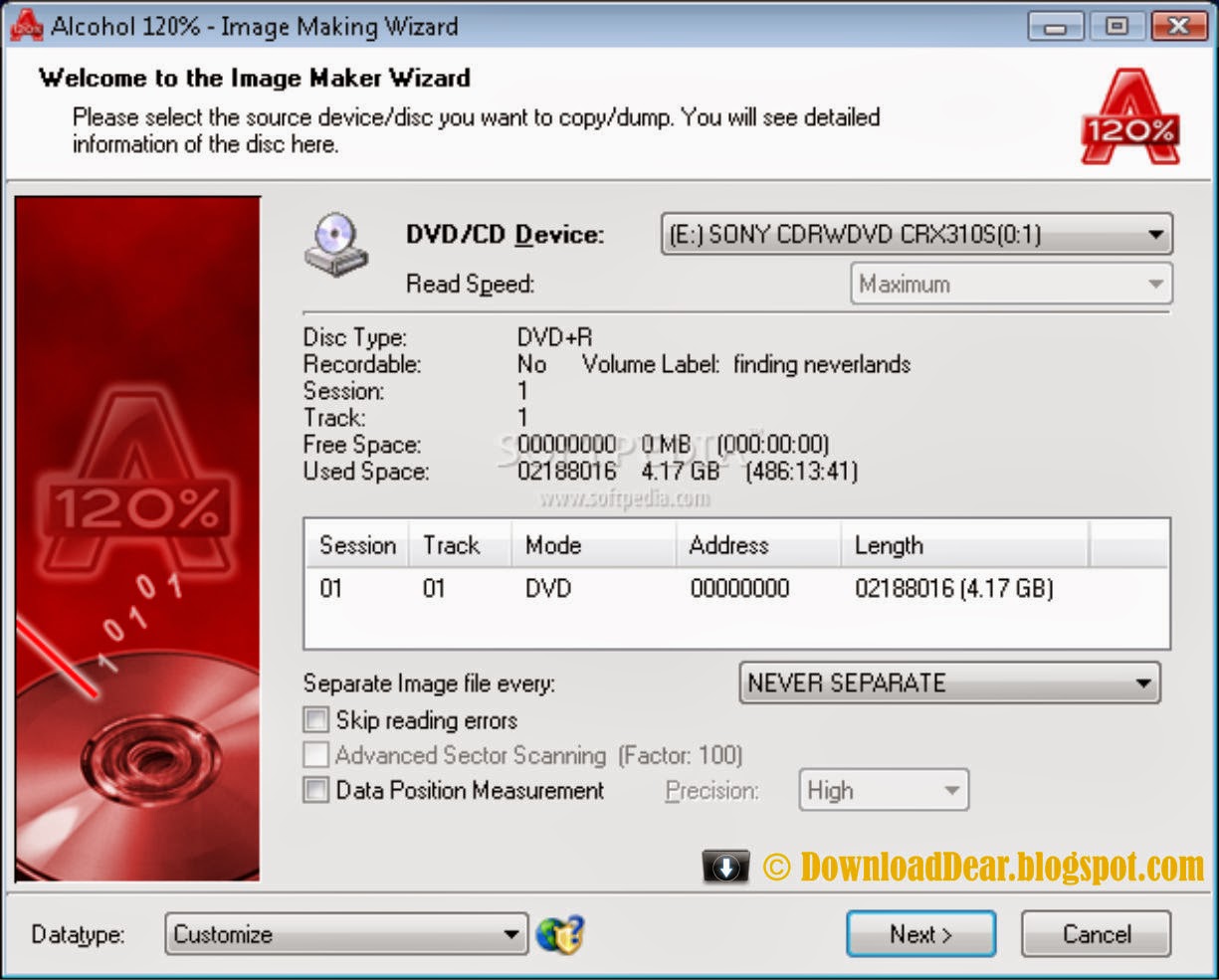Image resolution: width=1219 pixels, height=980 pixels.
Task: Select the DVD track row in the session table
Action: [x=597, y=589]
